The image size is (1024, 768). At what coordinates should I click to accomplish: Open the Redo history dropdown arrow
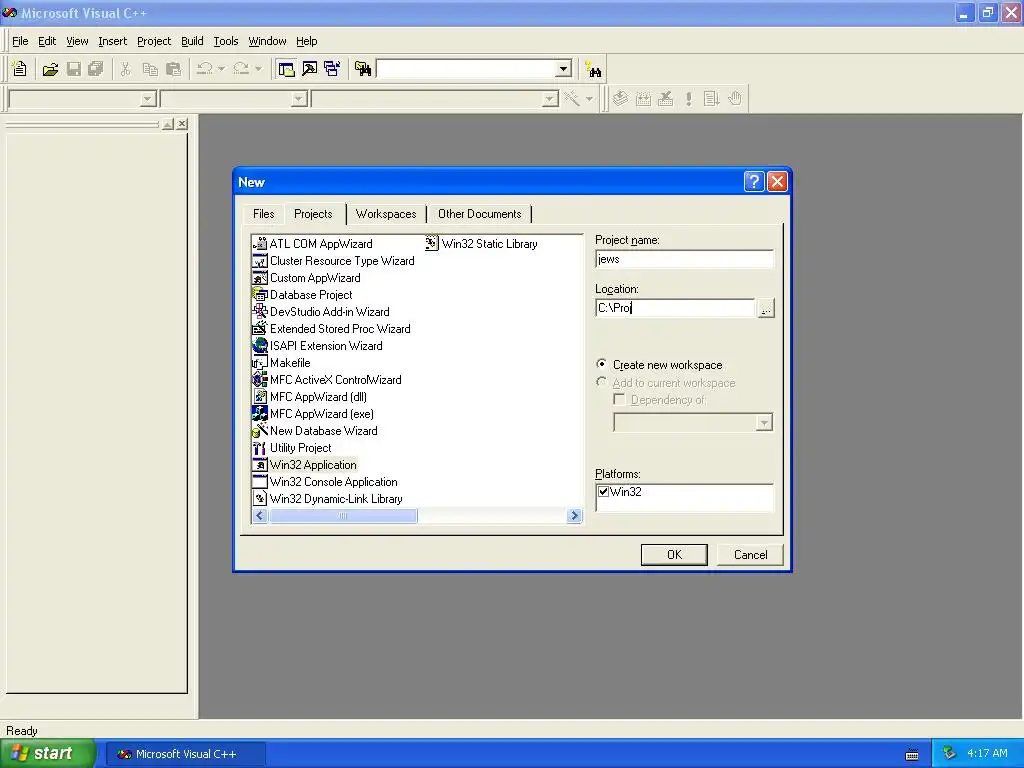tap(258, 69)
